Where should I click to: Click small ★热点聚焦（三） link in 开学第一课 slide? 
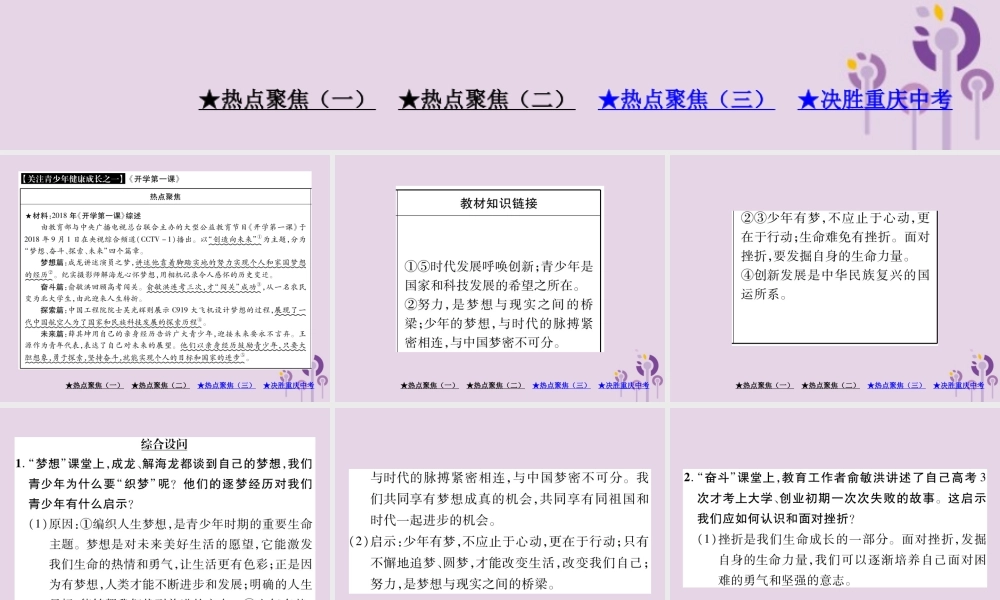click(226, 385)
